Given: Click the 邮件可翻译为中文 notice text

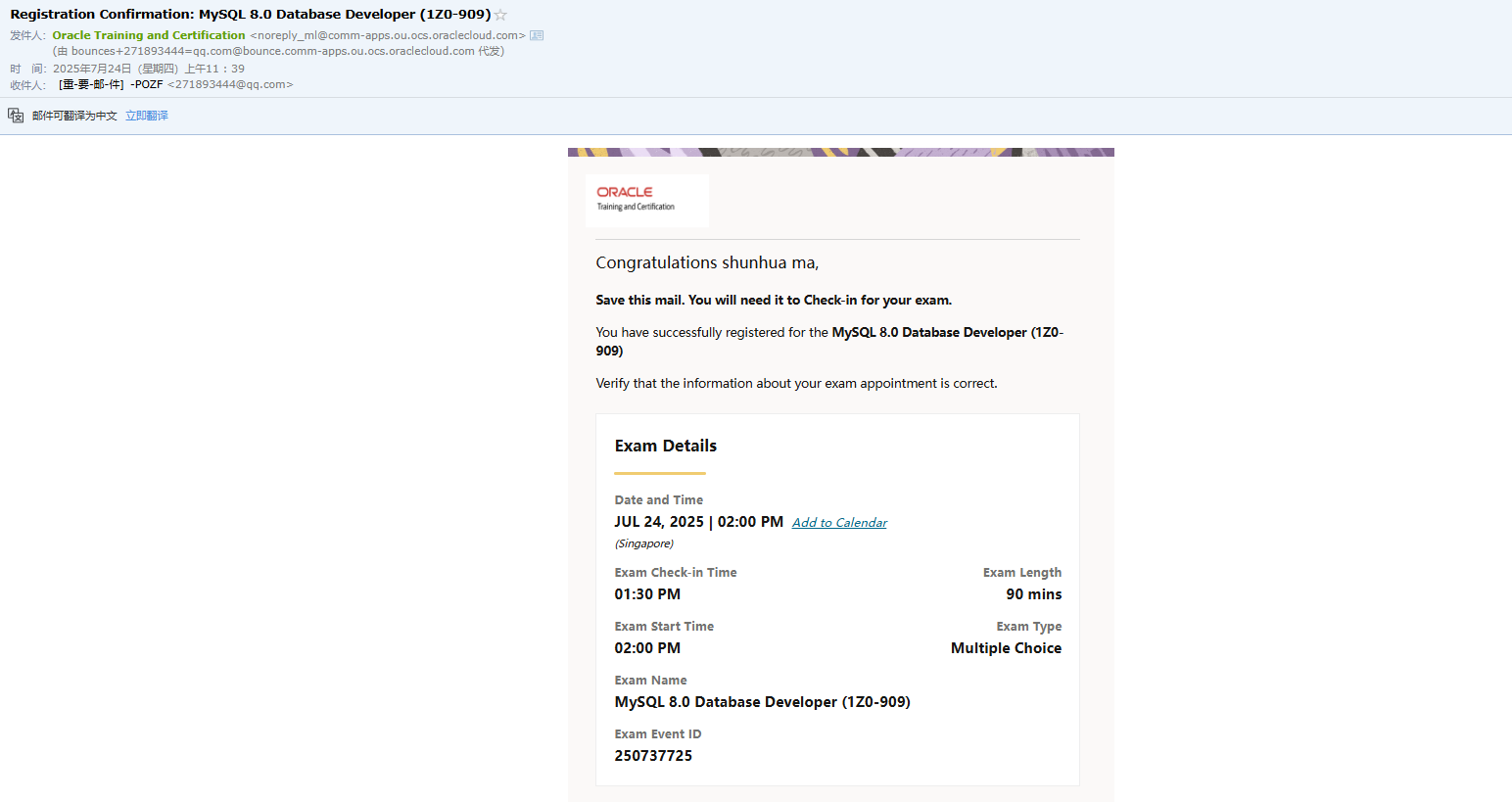Looking at the screenshot, I should [x=74, y=116].
